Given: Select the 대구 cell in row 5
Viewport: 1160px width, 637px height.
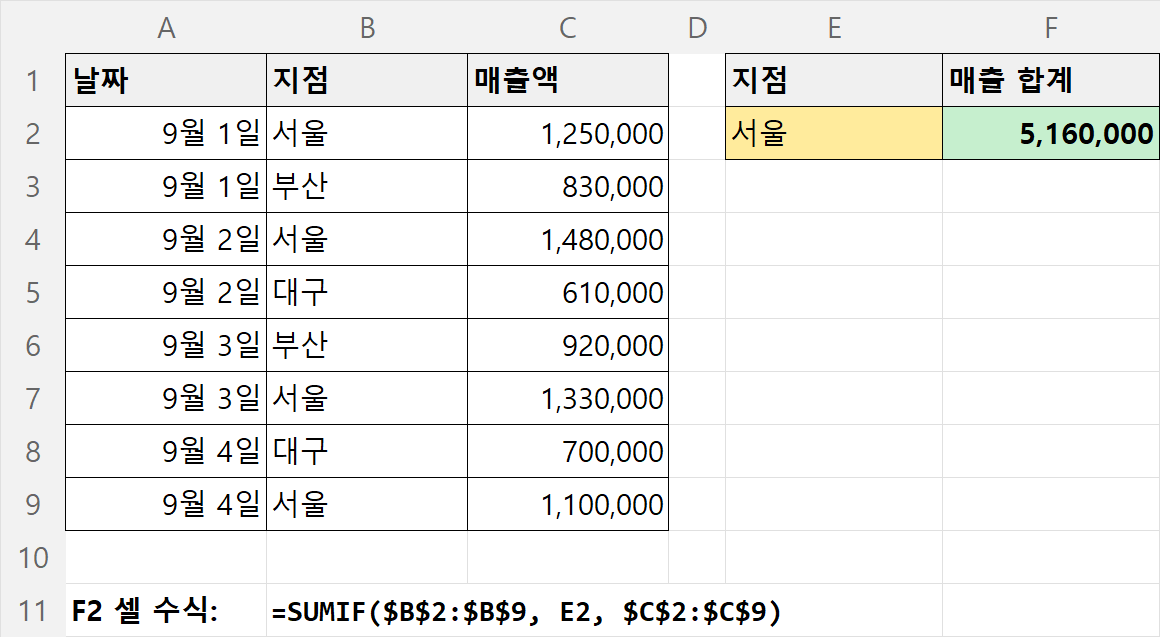Looking at the screenshot, I should 367,292.
